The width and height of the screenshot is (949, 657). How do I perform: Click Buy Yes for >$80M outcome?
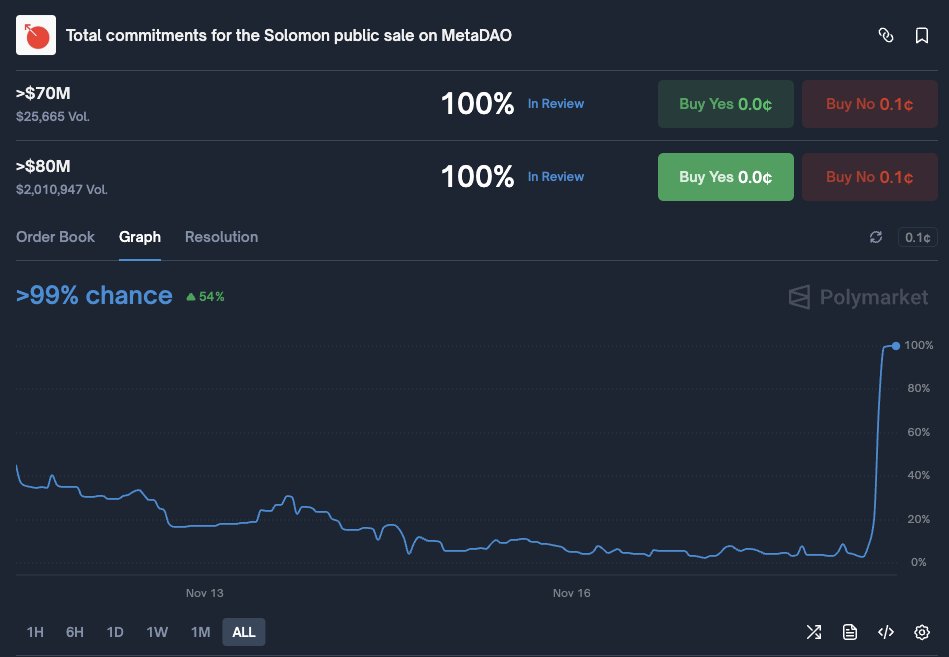tap(726, 177)
